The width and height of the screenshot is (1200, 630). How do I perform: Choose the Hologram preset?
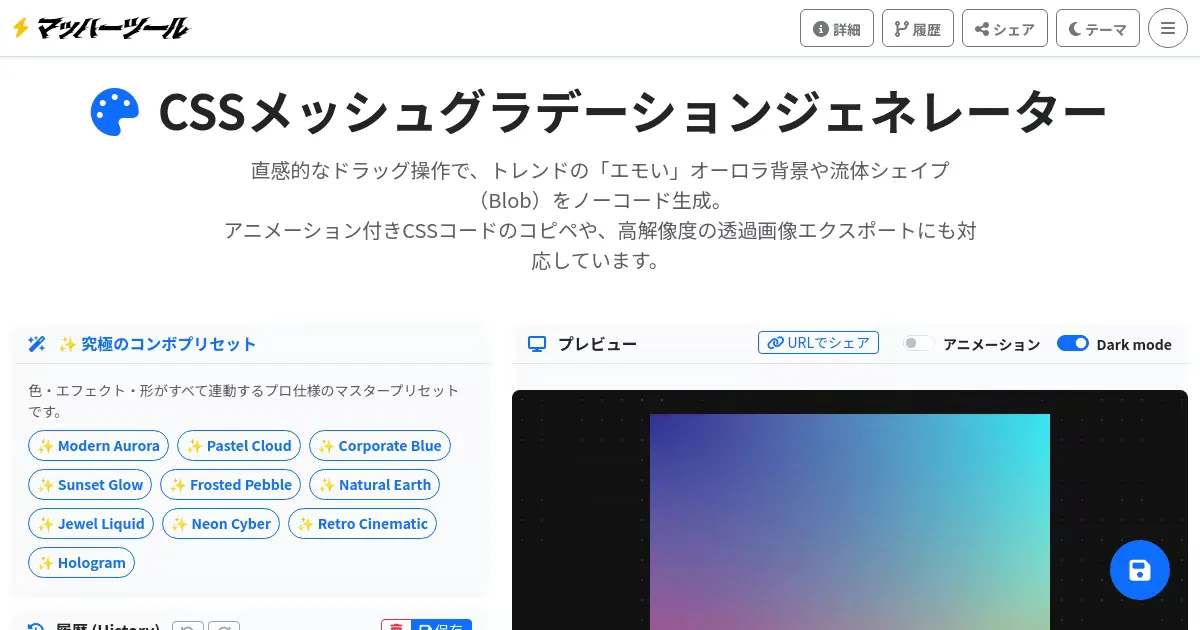pos(81,563)
